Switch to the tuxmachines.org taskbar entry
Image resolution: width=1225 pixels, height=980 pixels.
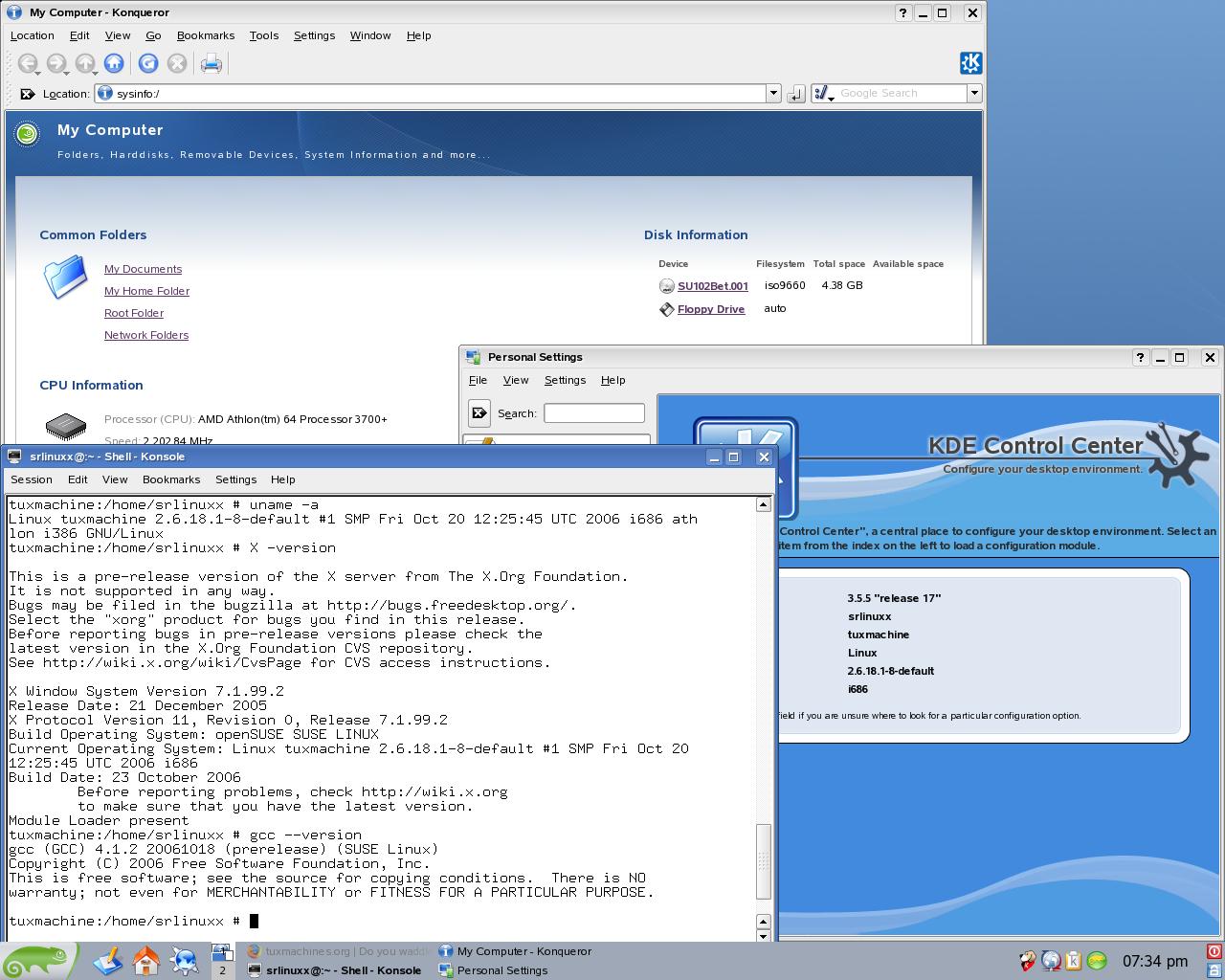pyautogui.click(x=336, y=951)
